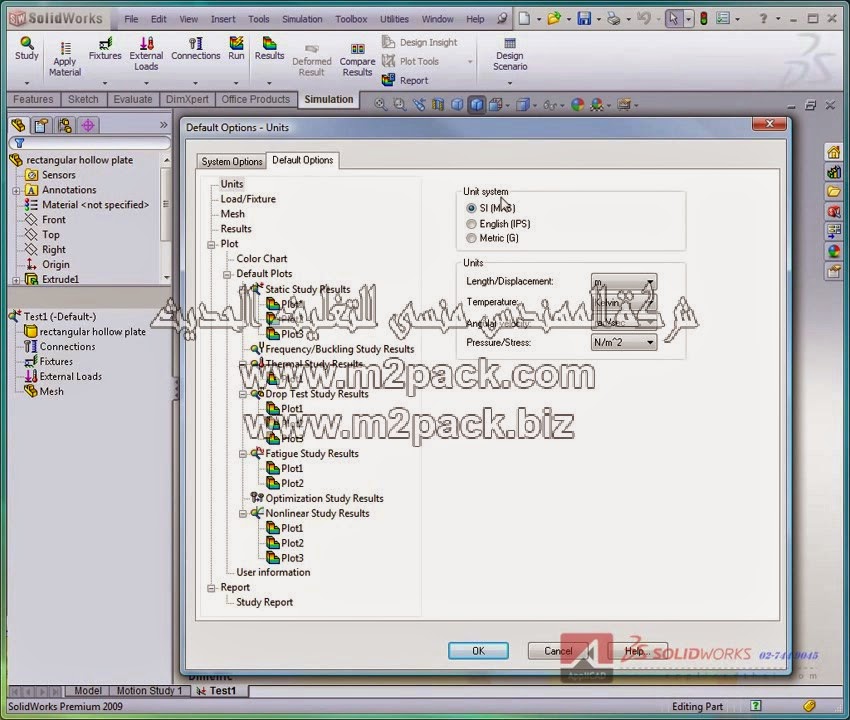
Task: Open the File menu
Action: tap(131, 19)
